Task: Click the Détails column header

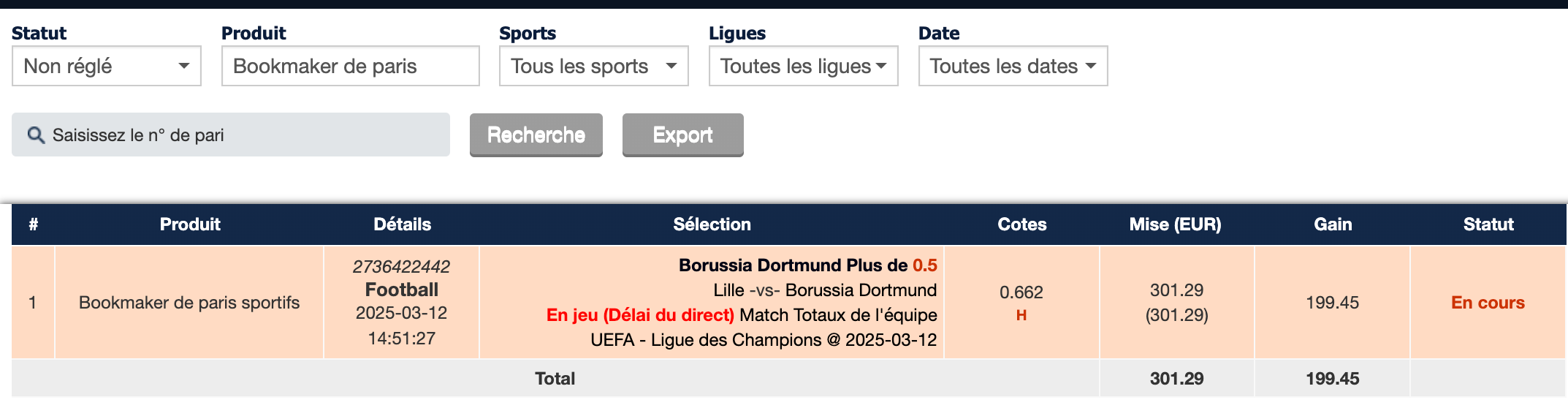Action: pos(402,224)
